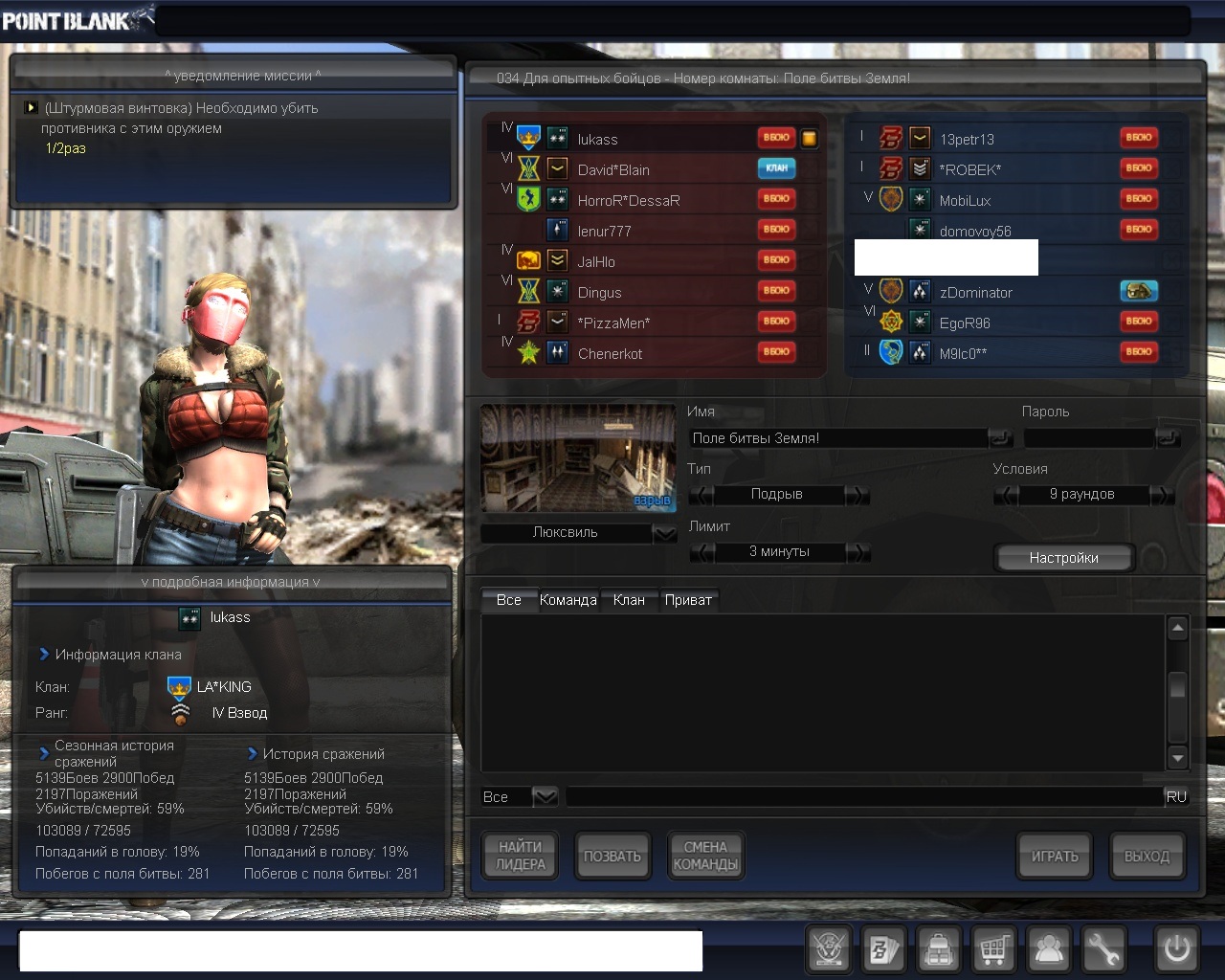The image size is (1225, 980).
Task: Click lenur777 rank badge
Action: pyautogui.click(x=558, y=230)
